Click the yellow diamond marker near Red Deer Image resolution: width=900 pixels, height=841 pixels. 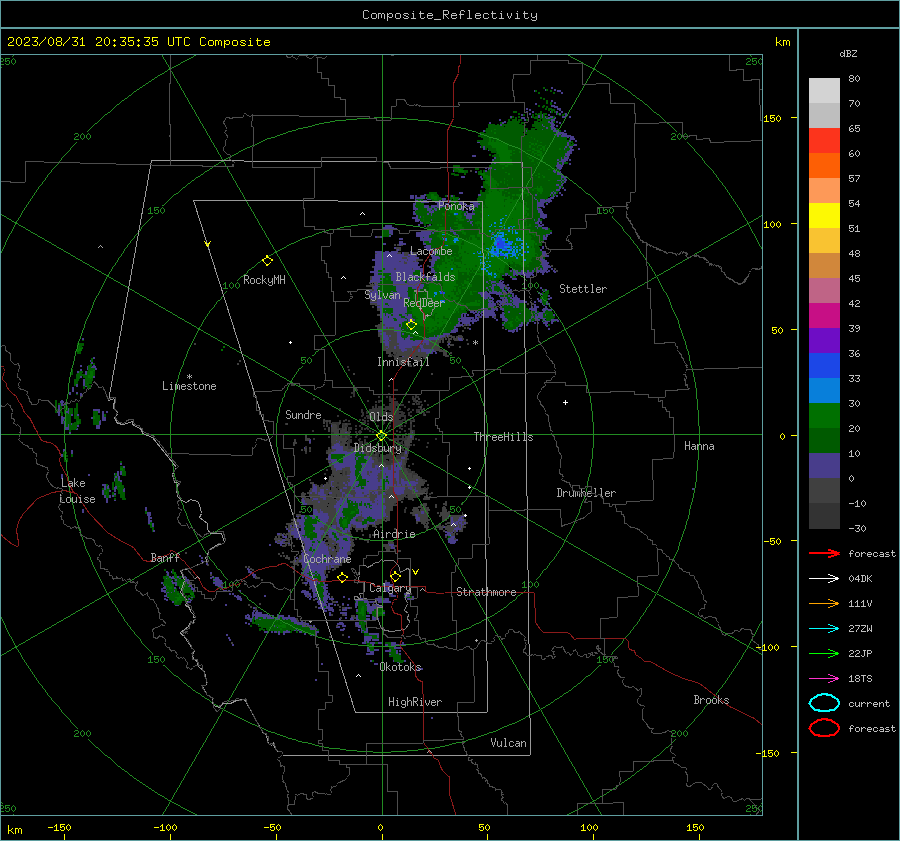click(x=411, y=325)
